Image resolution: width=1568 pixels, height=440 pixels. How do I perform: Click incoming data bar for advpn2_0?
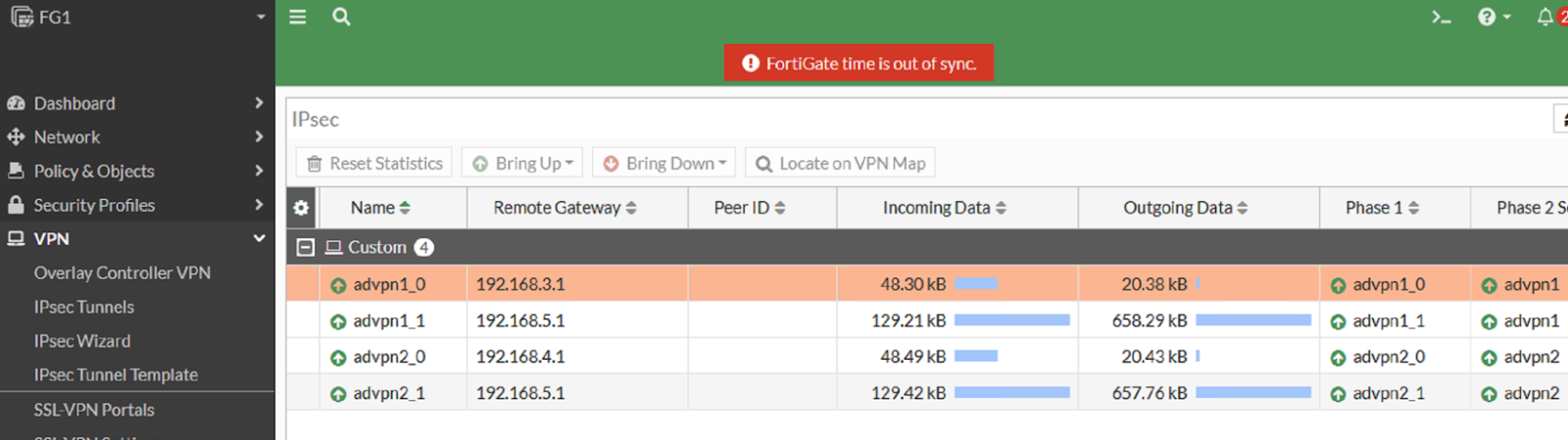click(x=976, y=357)
